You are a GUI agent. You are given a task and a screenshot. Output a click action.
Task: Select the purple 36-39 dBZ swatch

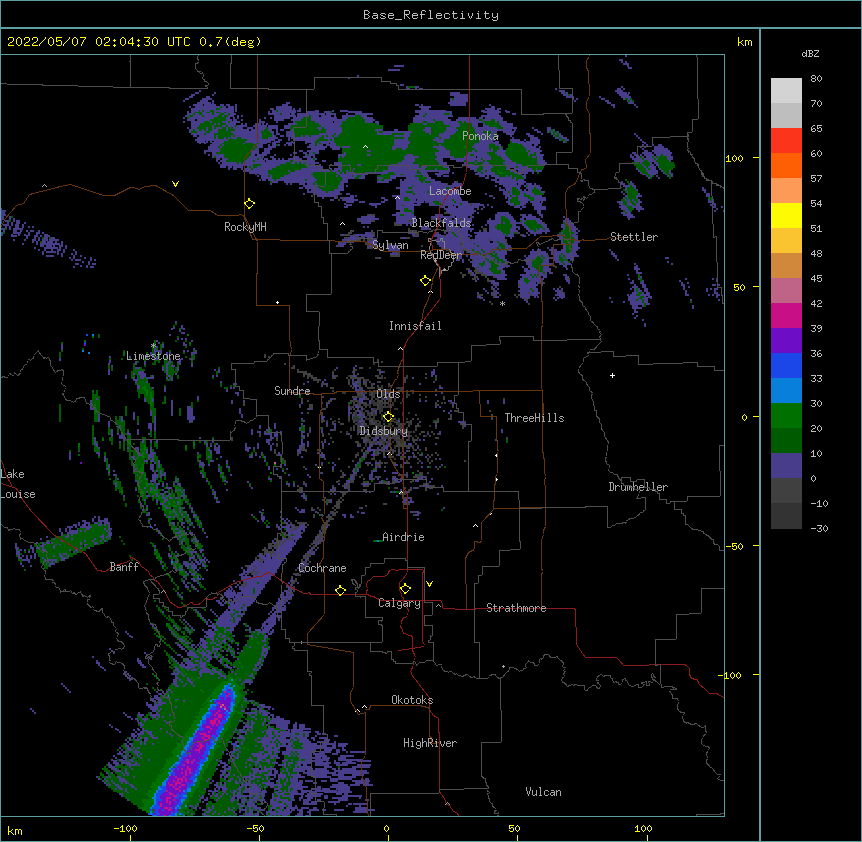coord(786,341)
